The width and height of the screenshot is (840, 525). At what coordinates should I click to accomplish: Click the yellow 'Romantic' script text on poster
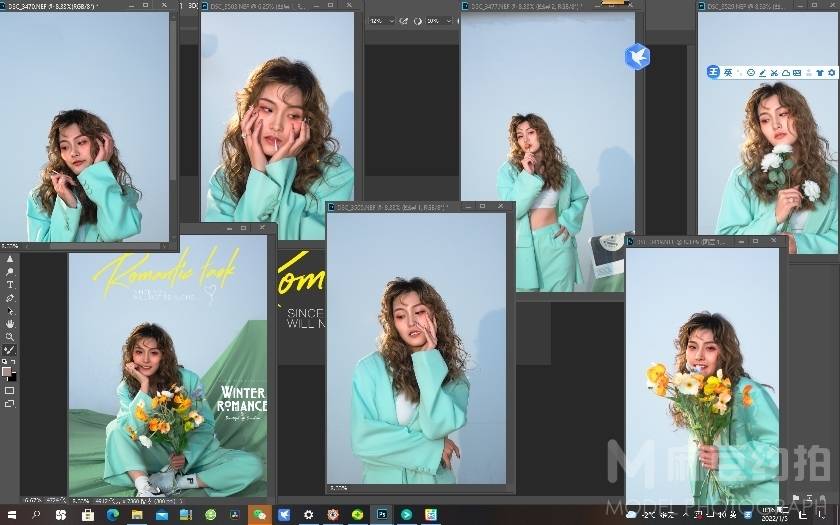coord(164,271)
